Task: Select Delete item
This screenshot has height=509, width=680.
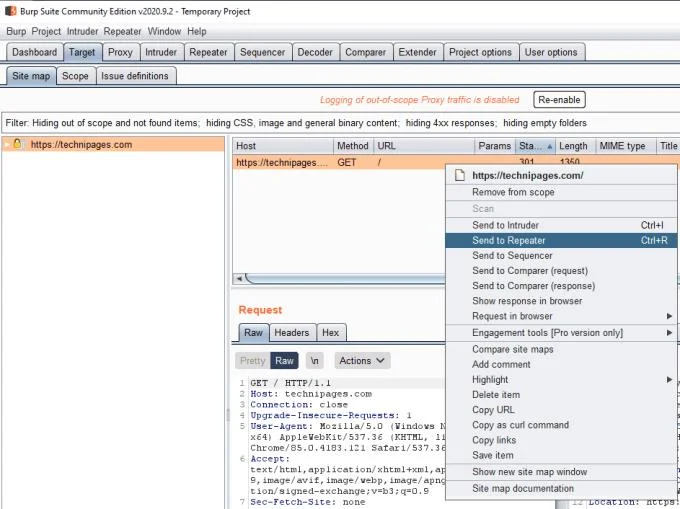Action: 561,395
